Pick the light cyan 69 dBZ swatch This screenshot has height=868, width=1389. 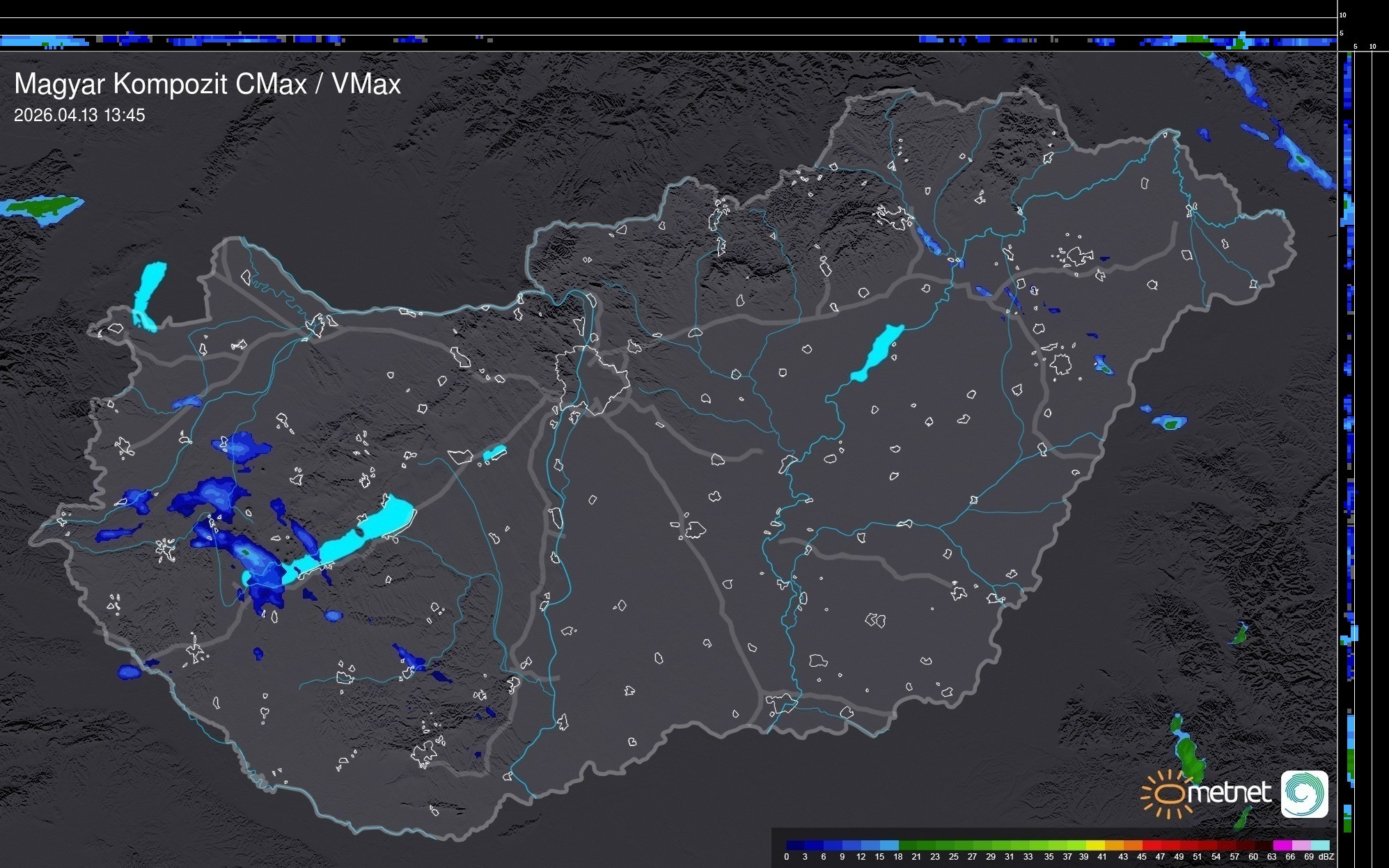click(x=1319, y=845)
